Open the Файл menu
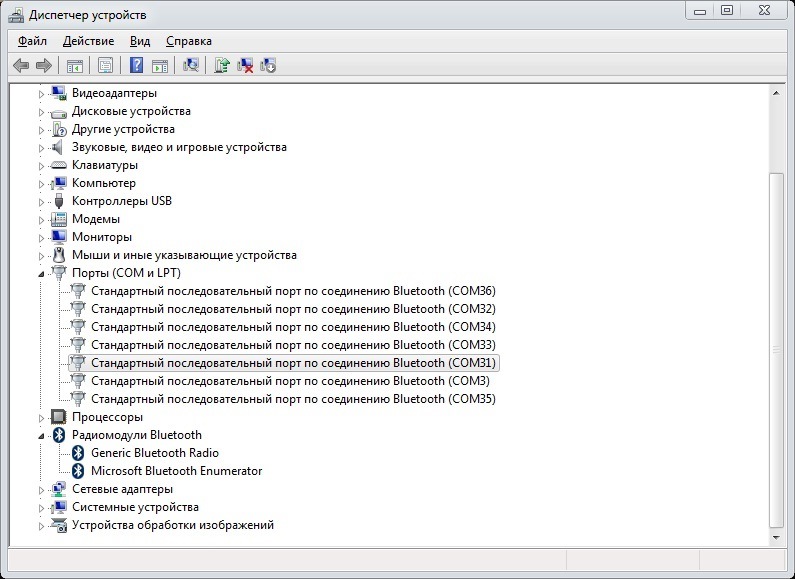Image resolution: width=795 pixels, height=579 pixels. pos(32,41)
